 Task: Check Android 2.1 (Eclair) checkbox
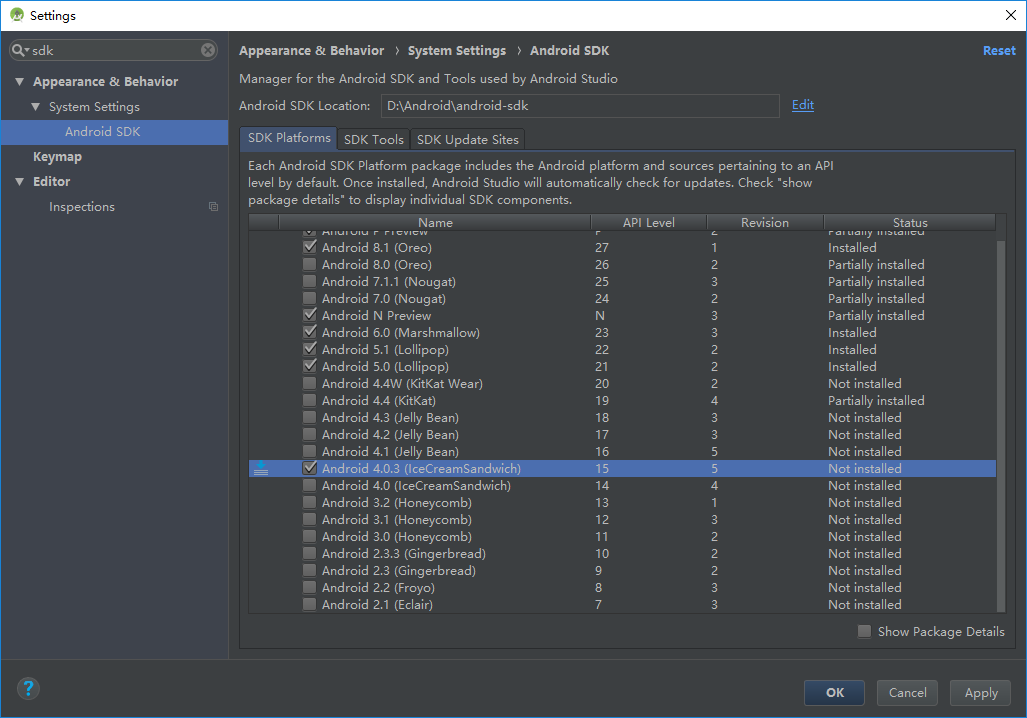tap(310, 605)
